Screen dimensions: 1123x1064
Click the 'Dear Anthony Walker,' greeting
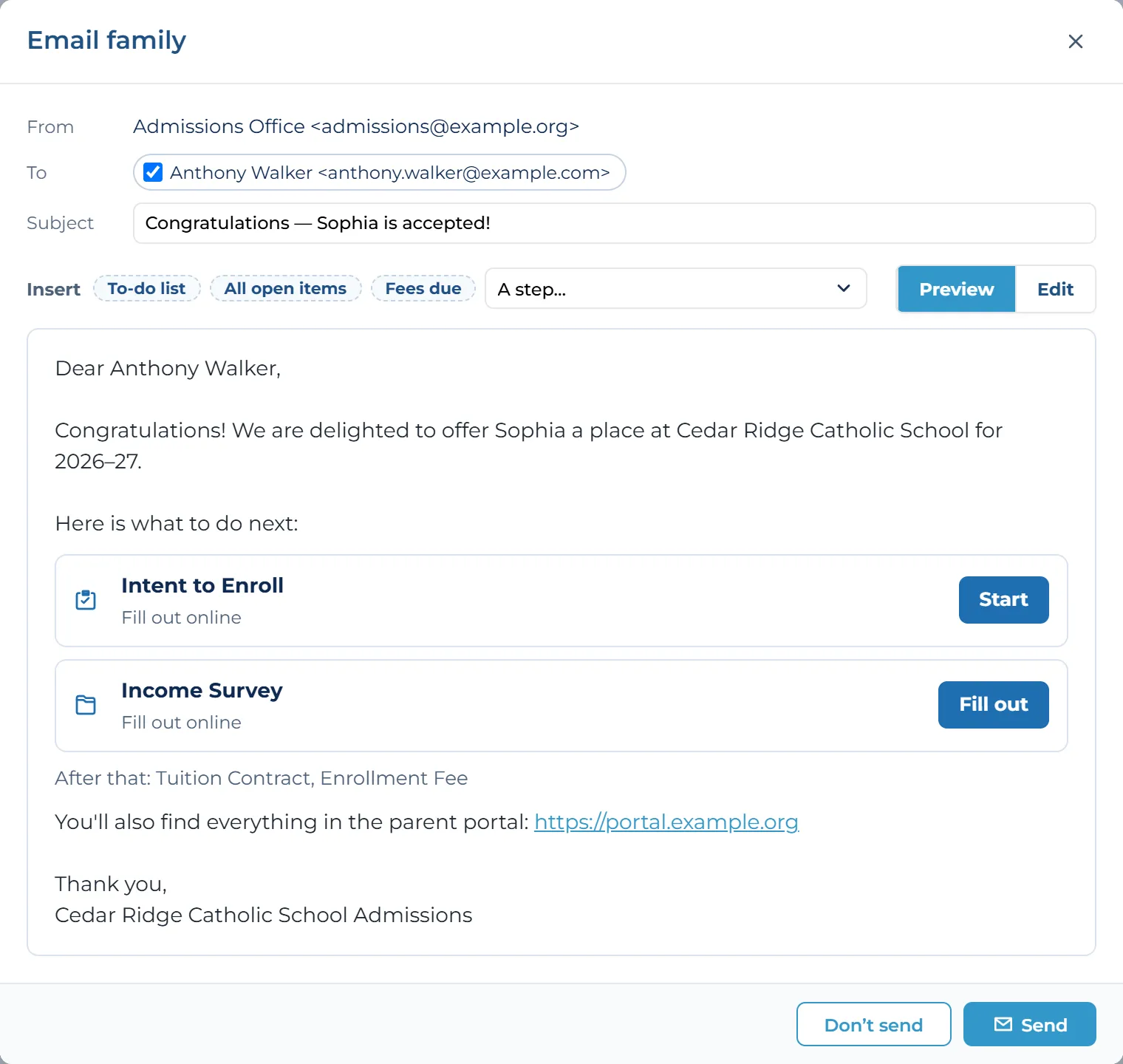[x=168, y=368]
